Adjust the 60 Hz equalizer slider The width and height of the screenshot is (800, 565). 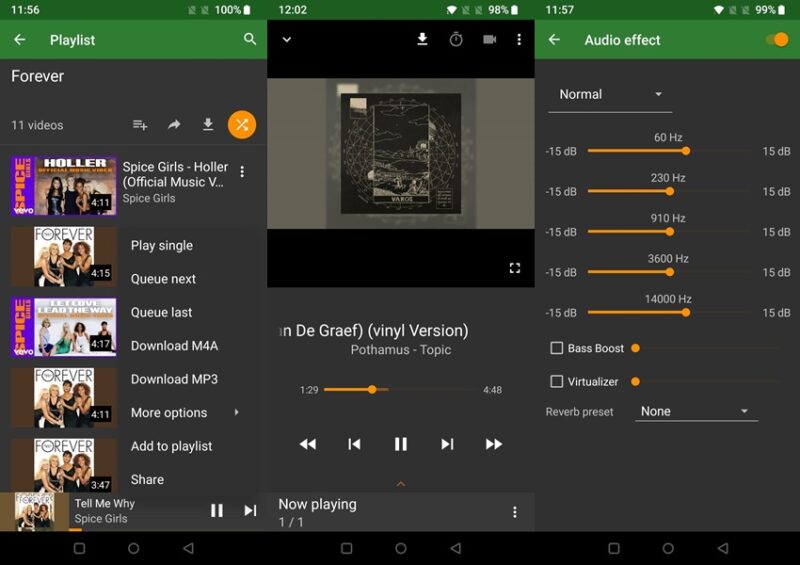669,151
